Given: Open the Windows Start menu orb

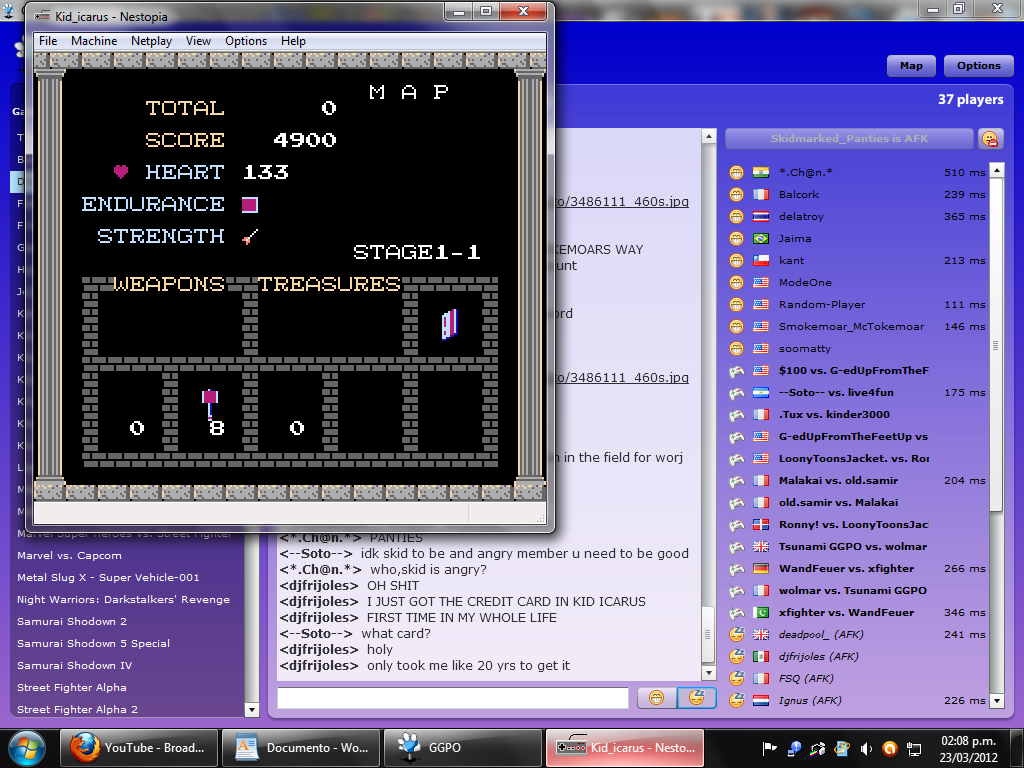Looking at the screenshot, I should click(27, 748).
